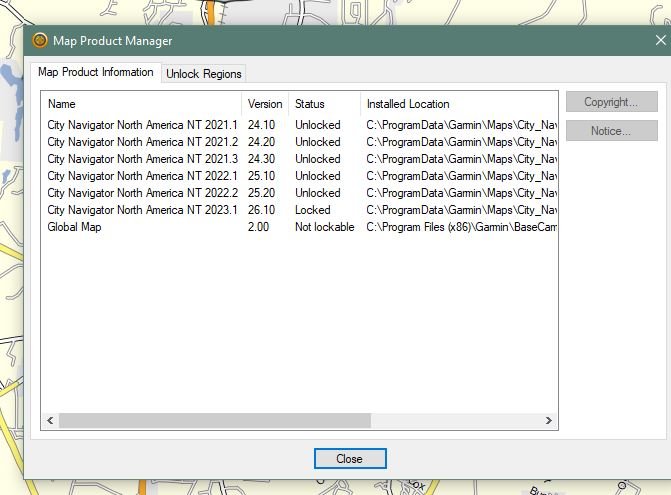Click version 2.00 cell
The image size is (671, 495).
pyautogui.click(x=258, y=227)
